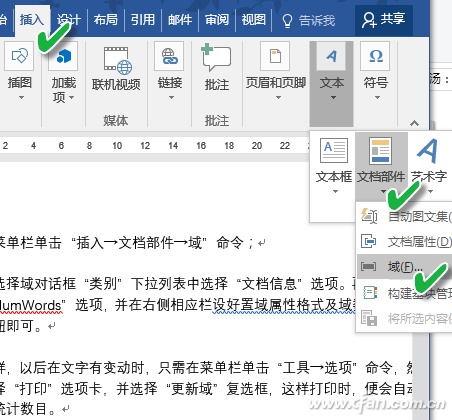Viewport: 452px width, 420px height.
Task: Click the 页眉和页脚 header footer icon
Action: [x=275, y=56]
